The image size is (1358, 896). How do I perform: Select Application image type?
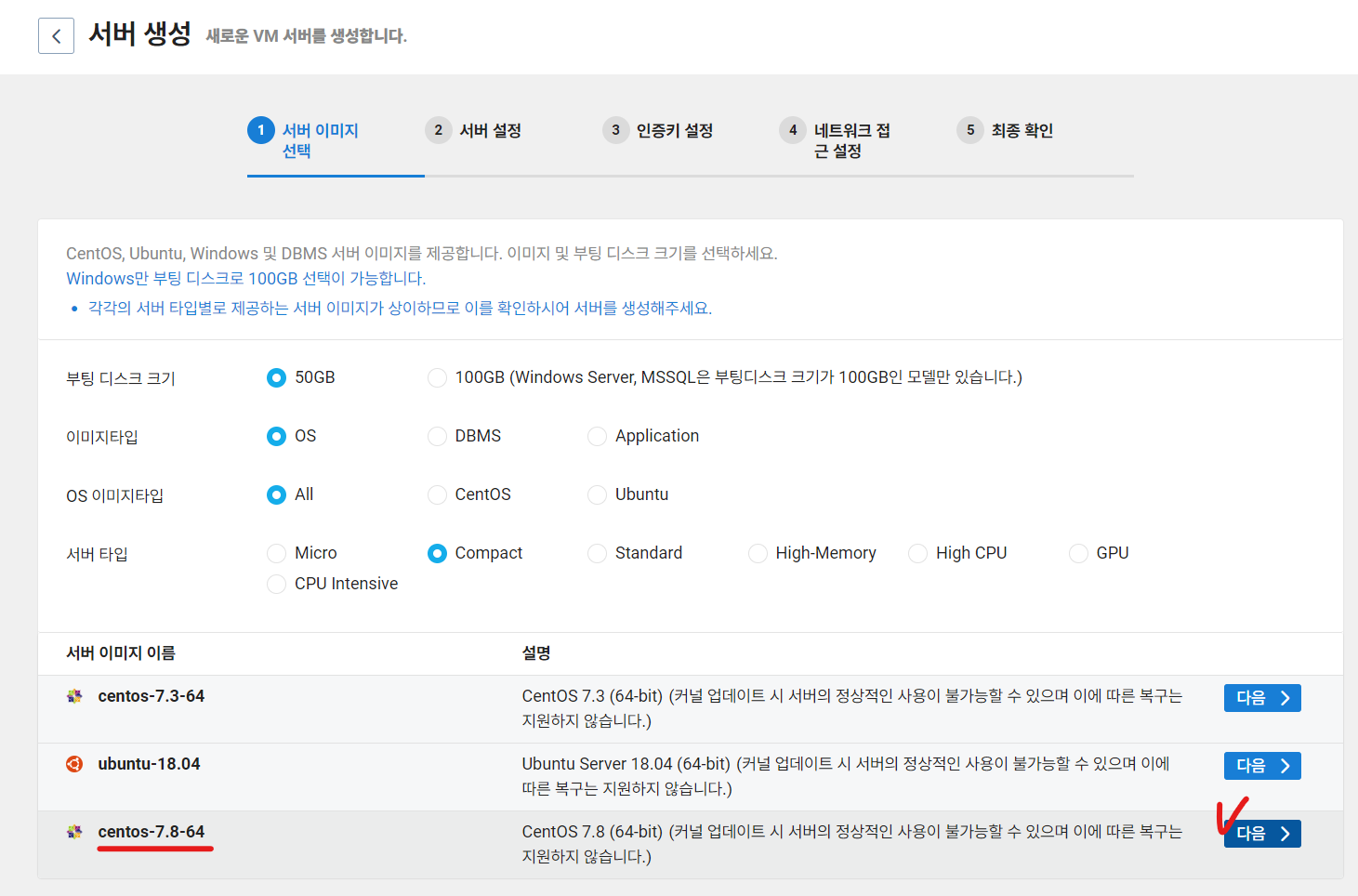[x=597, y=436]
